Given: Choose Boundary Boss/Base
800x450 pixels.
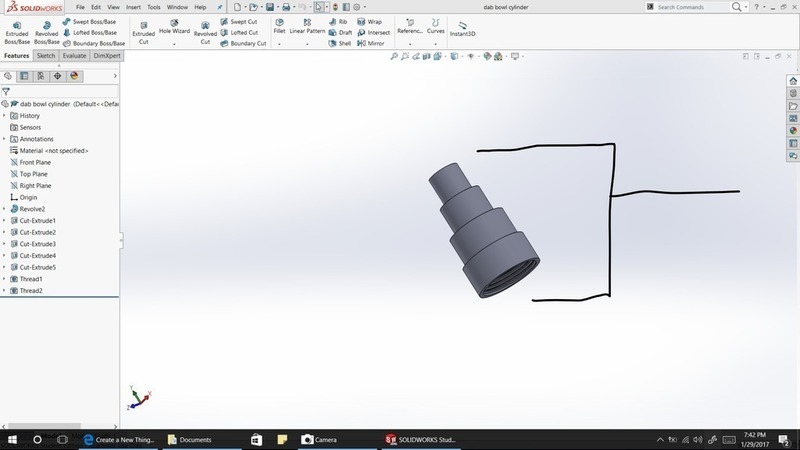Looking at the screenshot, I should [93, 43].
